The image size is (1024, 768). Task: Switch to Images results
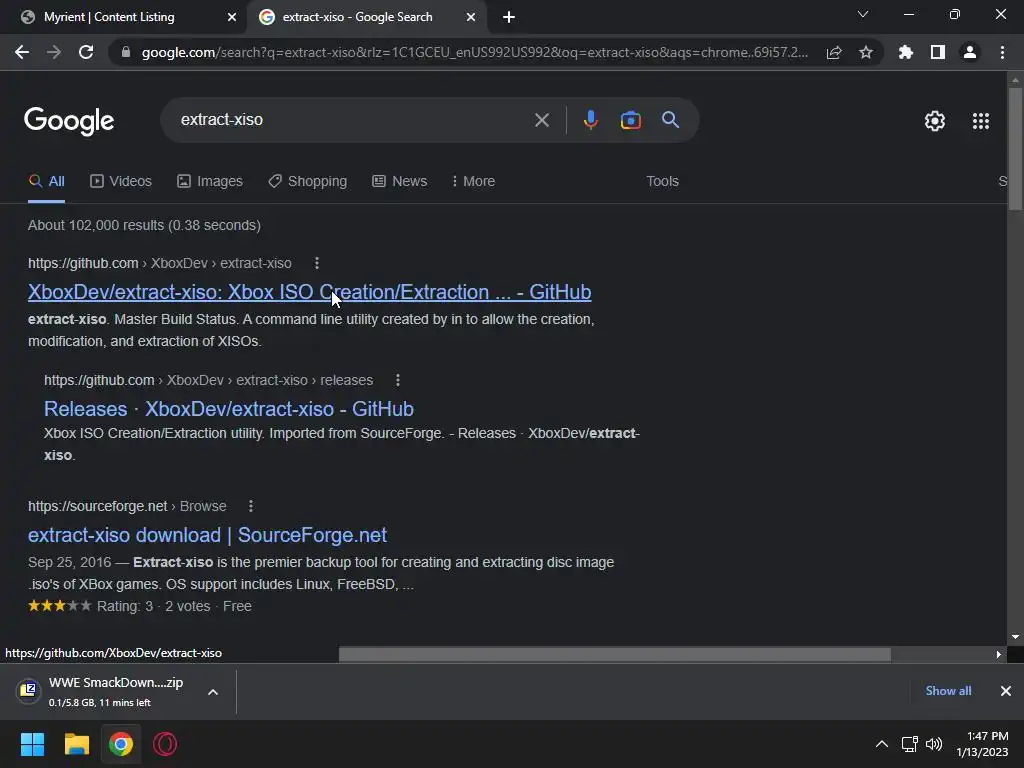tap(210, 182)
